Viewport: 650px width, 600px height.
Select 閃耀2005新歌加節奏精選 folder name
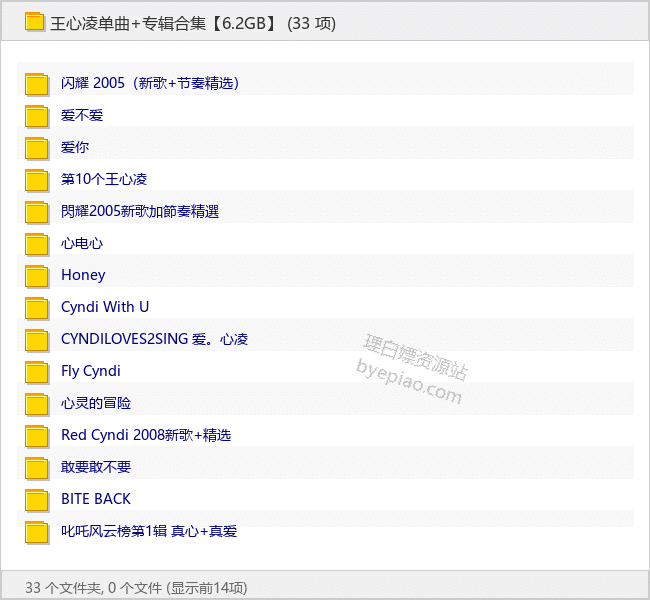pyautogui.click(x=140, y=211)
